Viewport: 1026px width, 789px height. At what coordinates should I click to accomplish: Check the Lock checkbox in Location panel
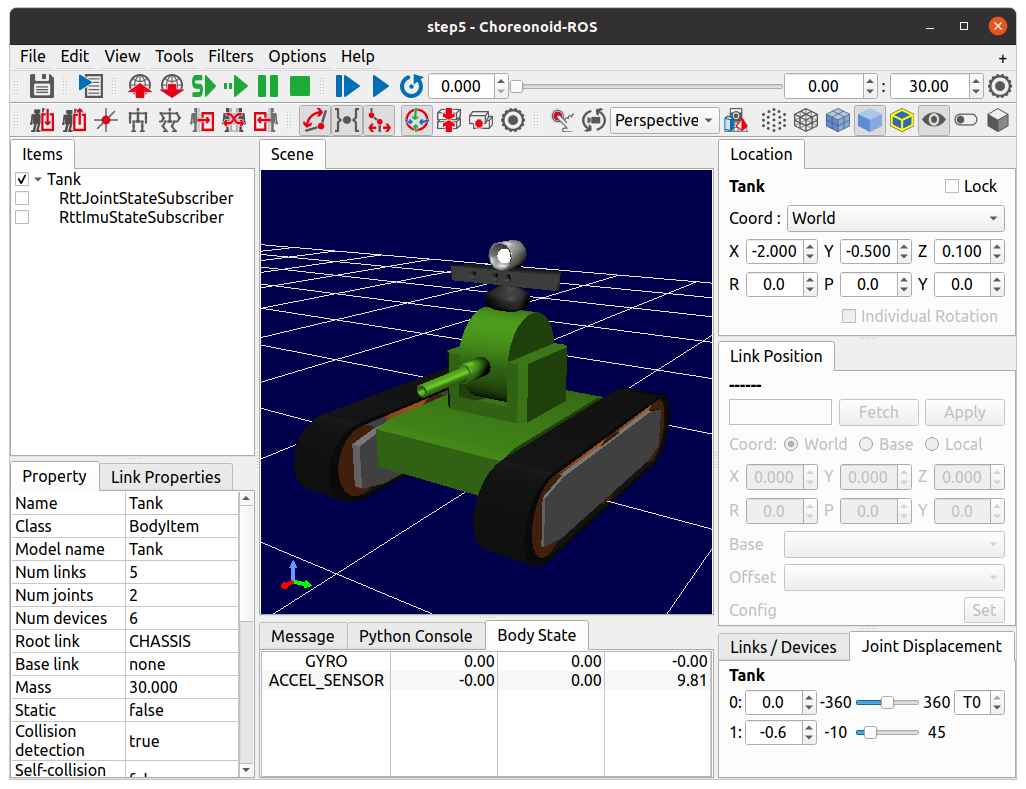coord(952,186)
